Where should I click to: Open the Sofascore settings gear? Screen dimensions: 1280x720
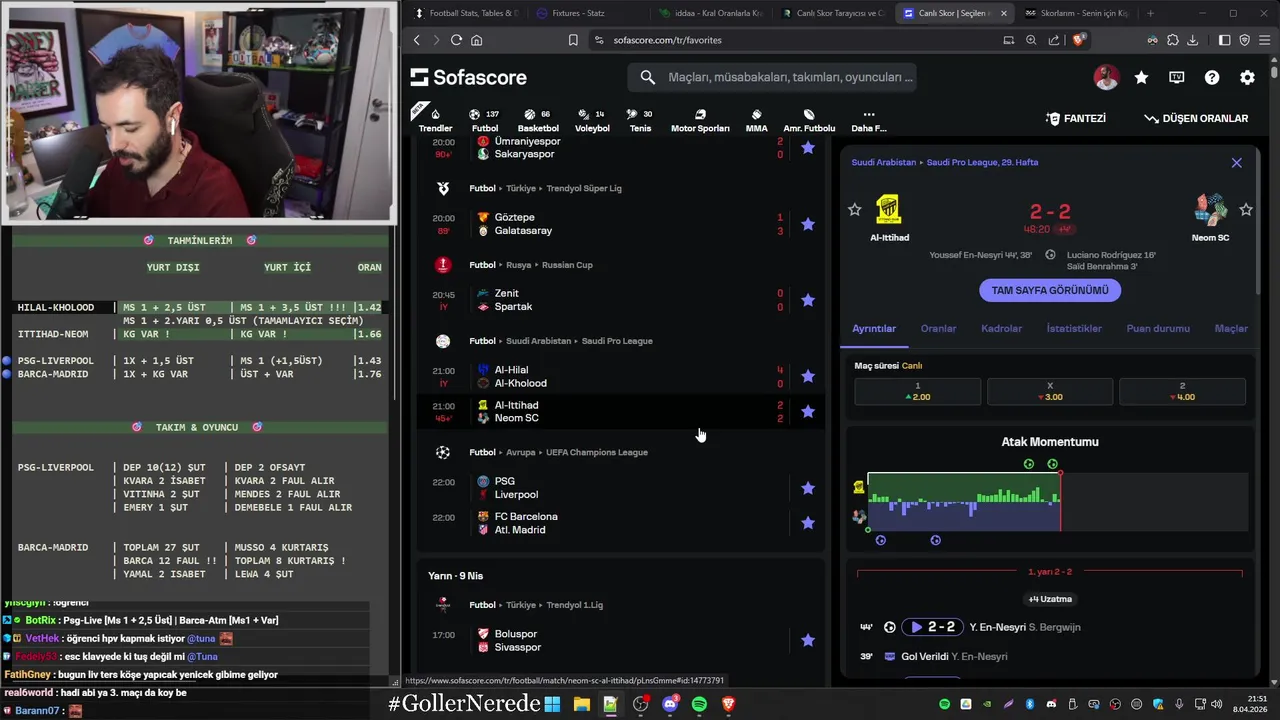[1247, 77]
